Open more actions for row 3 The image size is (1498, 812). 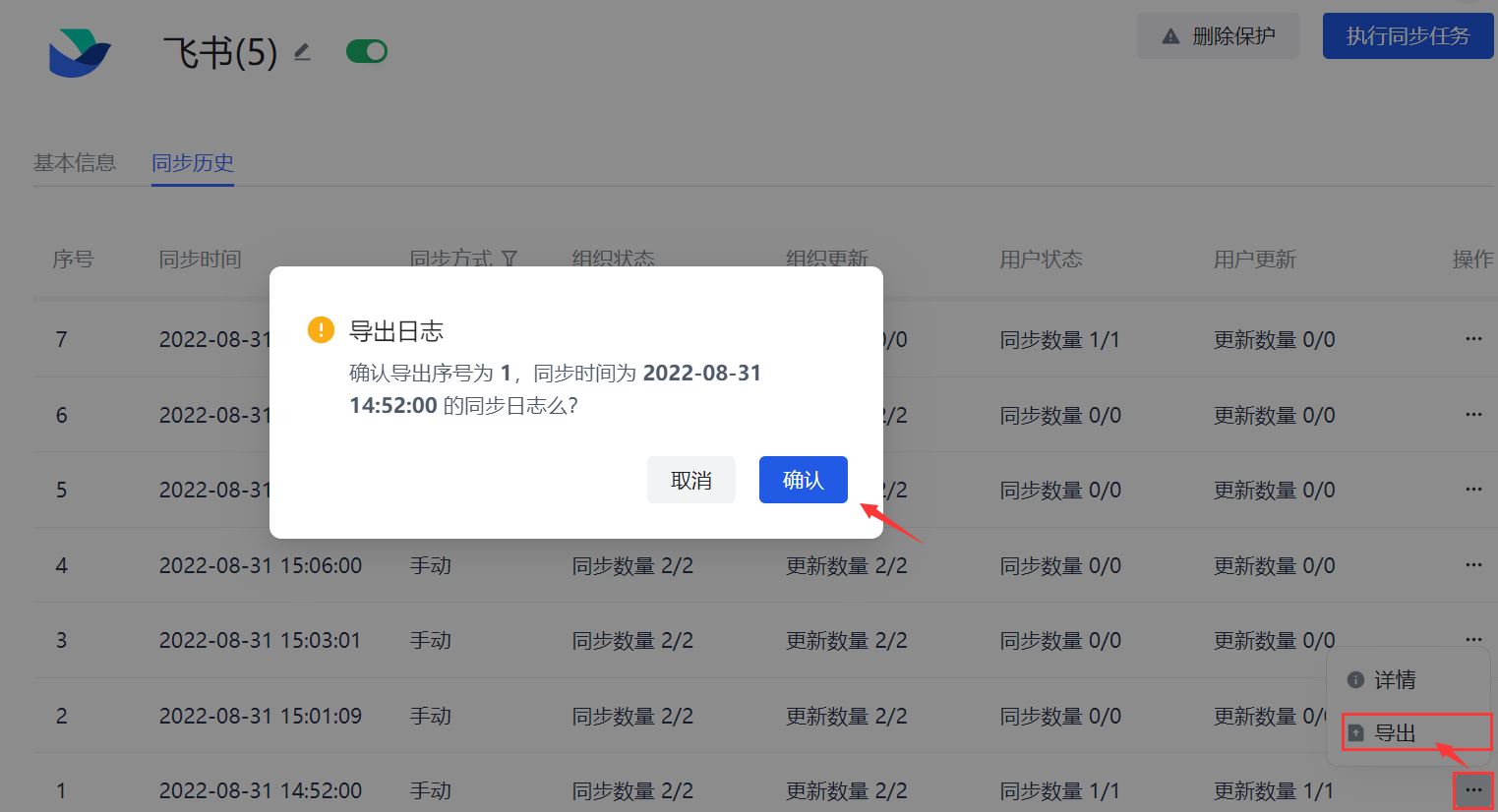[x=1472, y=639]
